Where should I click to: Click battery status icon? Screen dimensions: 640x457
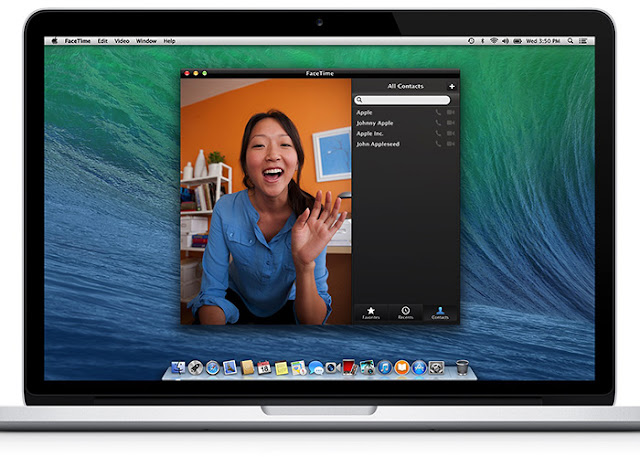(517, 41)
